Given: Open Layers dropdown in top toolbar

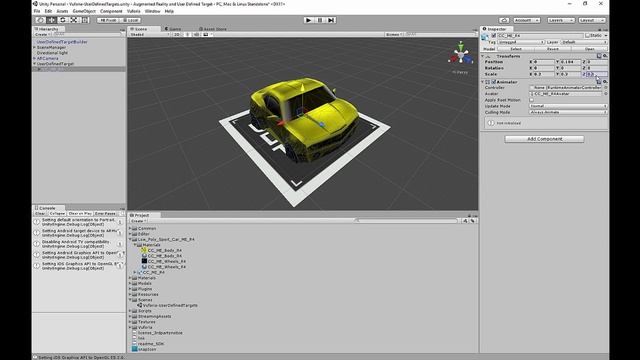Looking at the screenshot, I should pos(560,20).
